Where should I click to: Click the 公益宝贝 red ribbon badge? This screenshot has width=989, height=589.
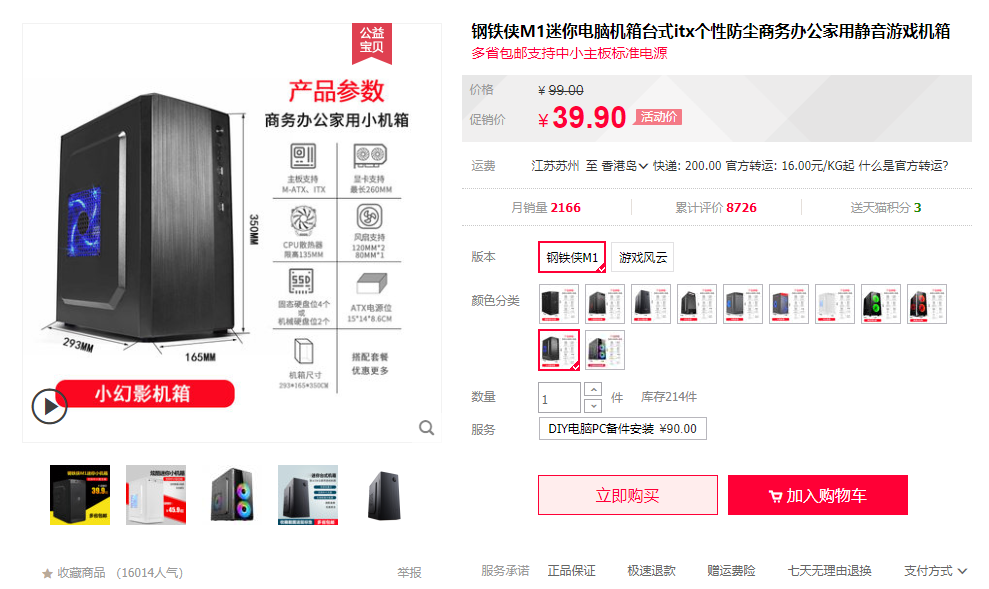372,43
